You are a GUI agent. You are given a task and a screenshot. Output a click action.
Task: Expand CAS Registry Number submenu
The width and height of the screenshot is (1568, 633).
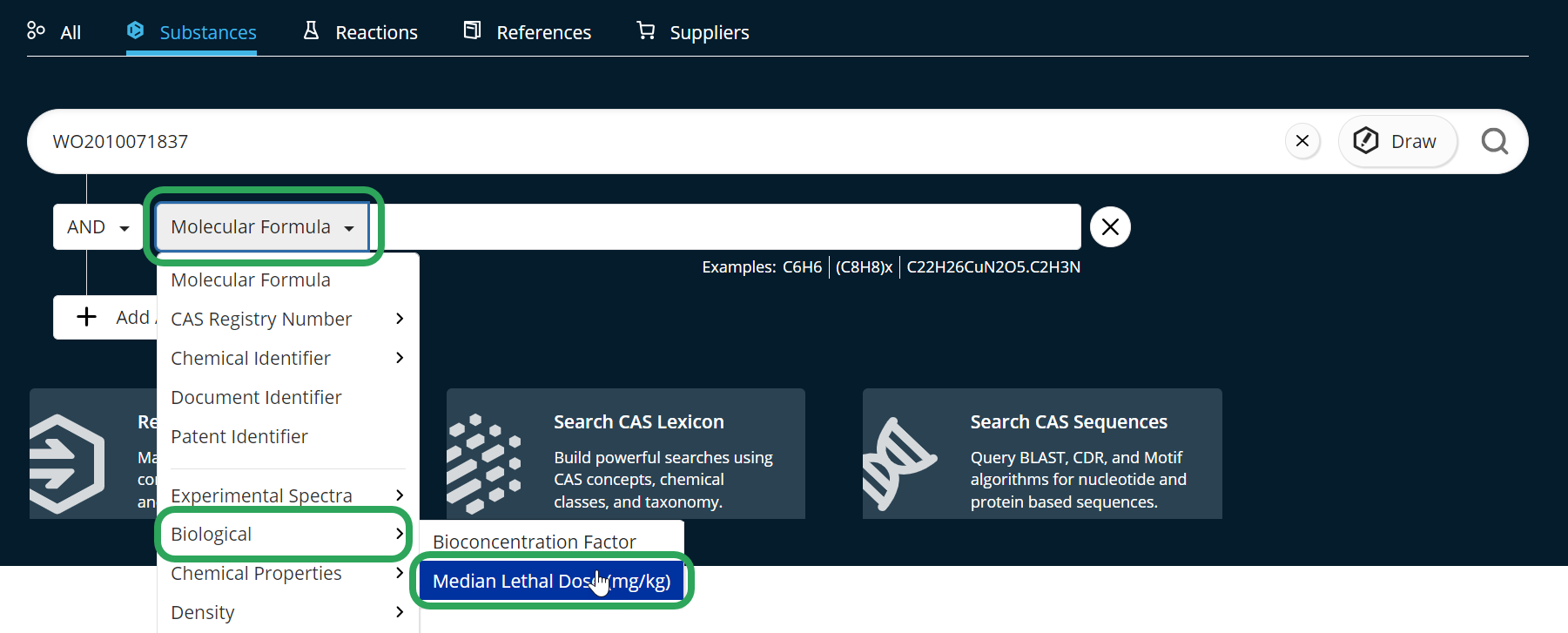pos(288,319)
